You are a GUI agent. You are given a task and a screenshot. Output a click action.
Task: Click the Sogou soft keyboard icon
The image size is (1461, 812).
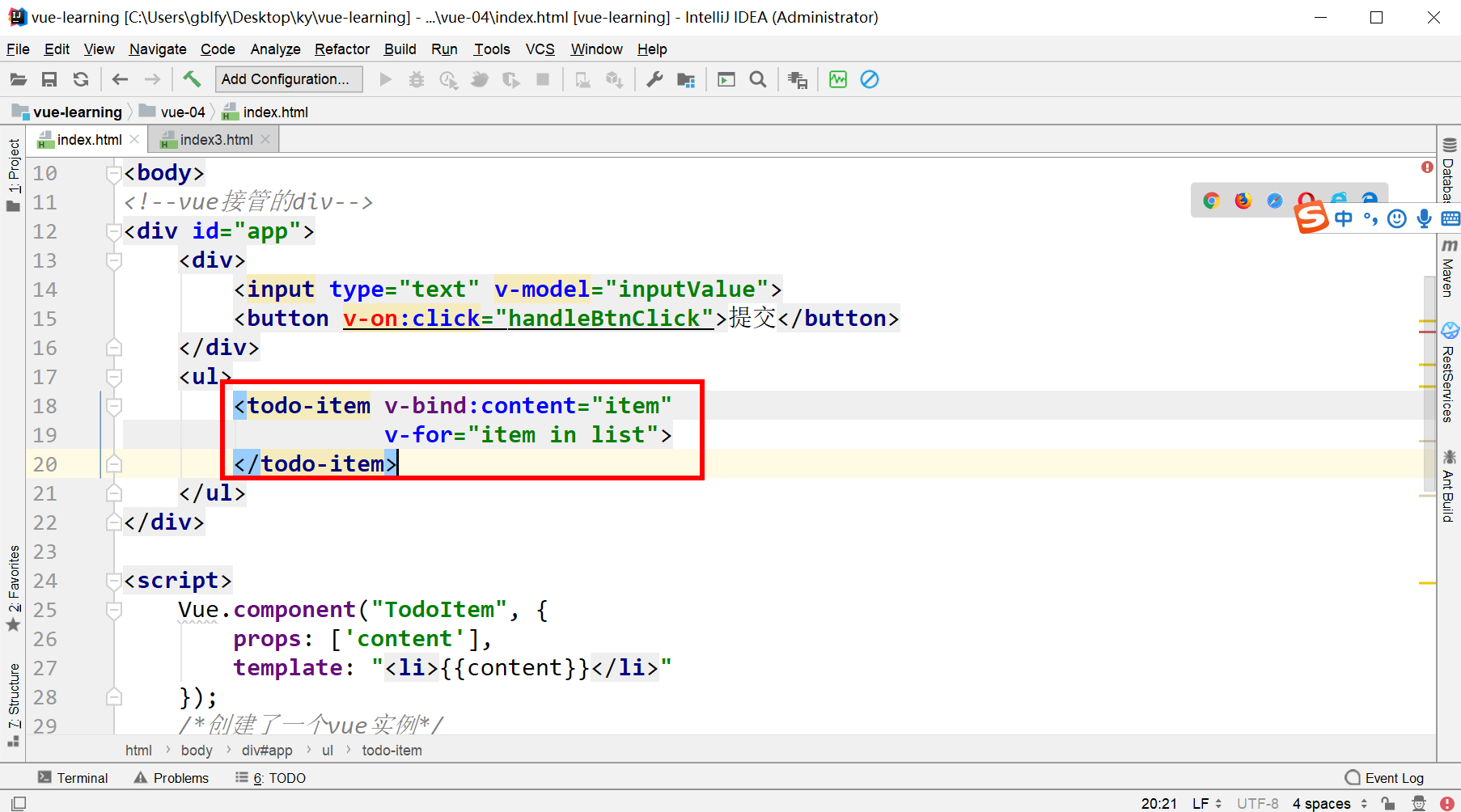click(1450, 218)
